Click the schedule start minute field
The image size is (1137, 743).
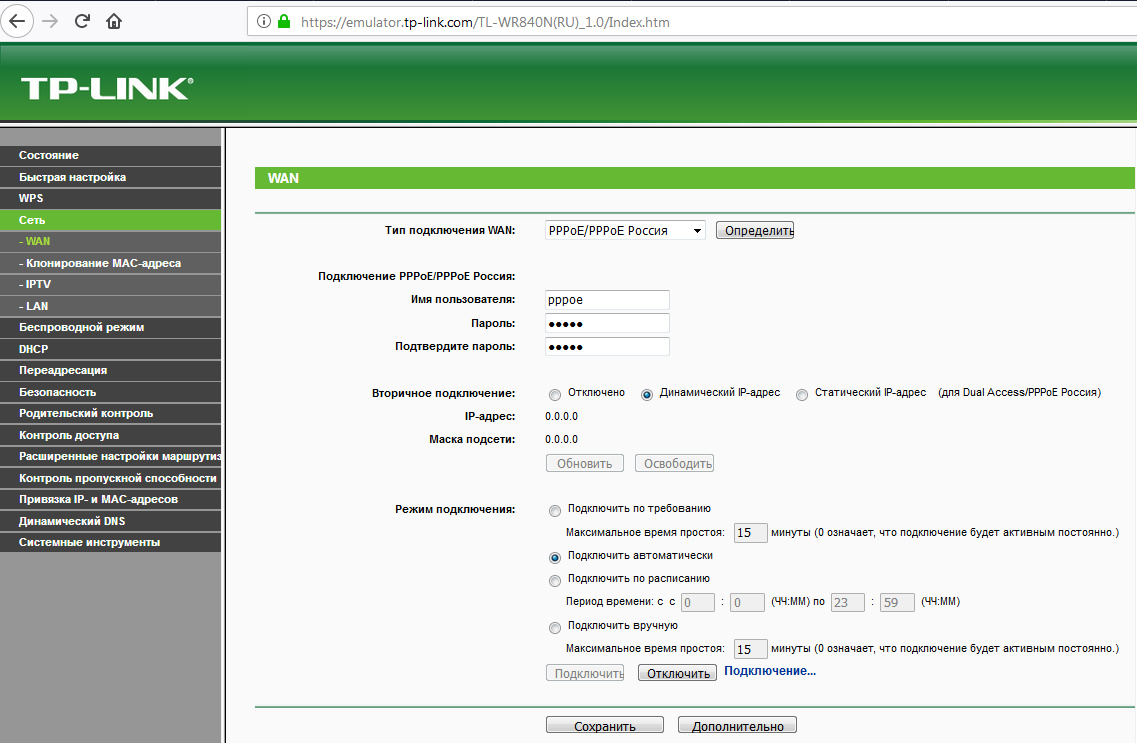(747, 602)
